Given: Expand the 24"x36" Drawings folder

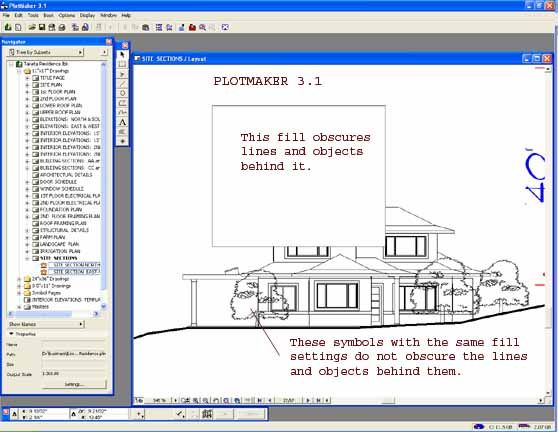Looking at the screenshot, I should coord(19,279).
